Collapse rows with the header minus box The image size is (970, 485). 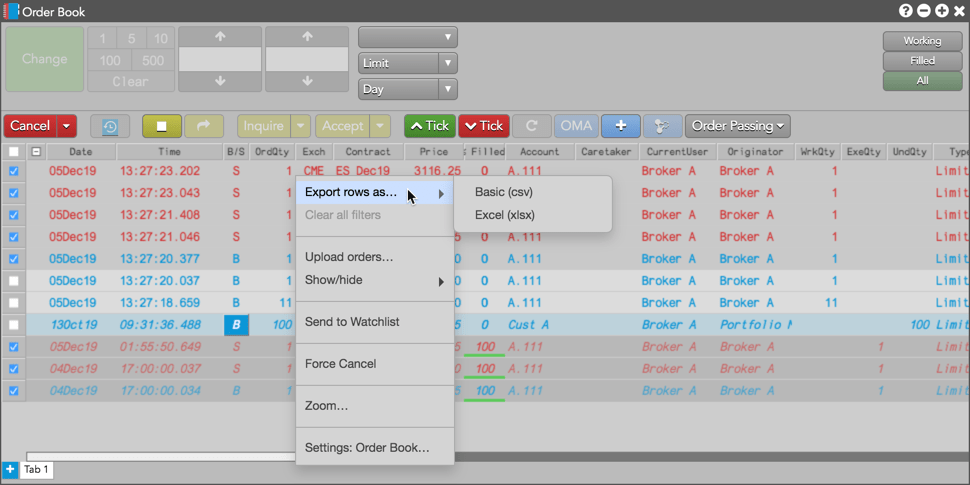[36, 152]
